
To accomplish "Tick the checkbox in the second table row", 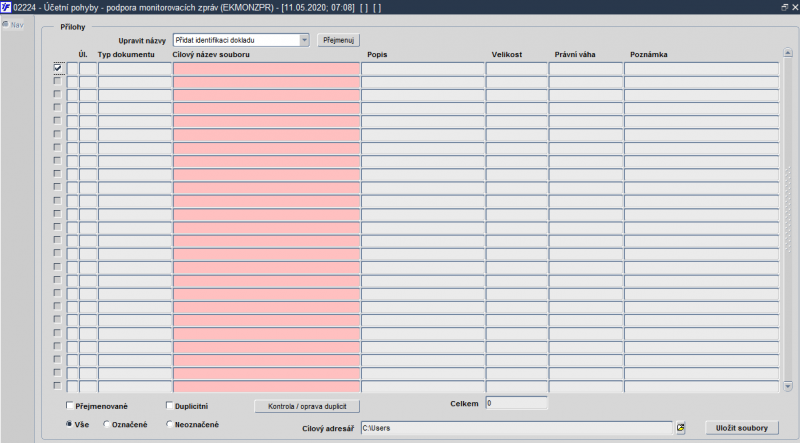I will click(58, 81).
